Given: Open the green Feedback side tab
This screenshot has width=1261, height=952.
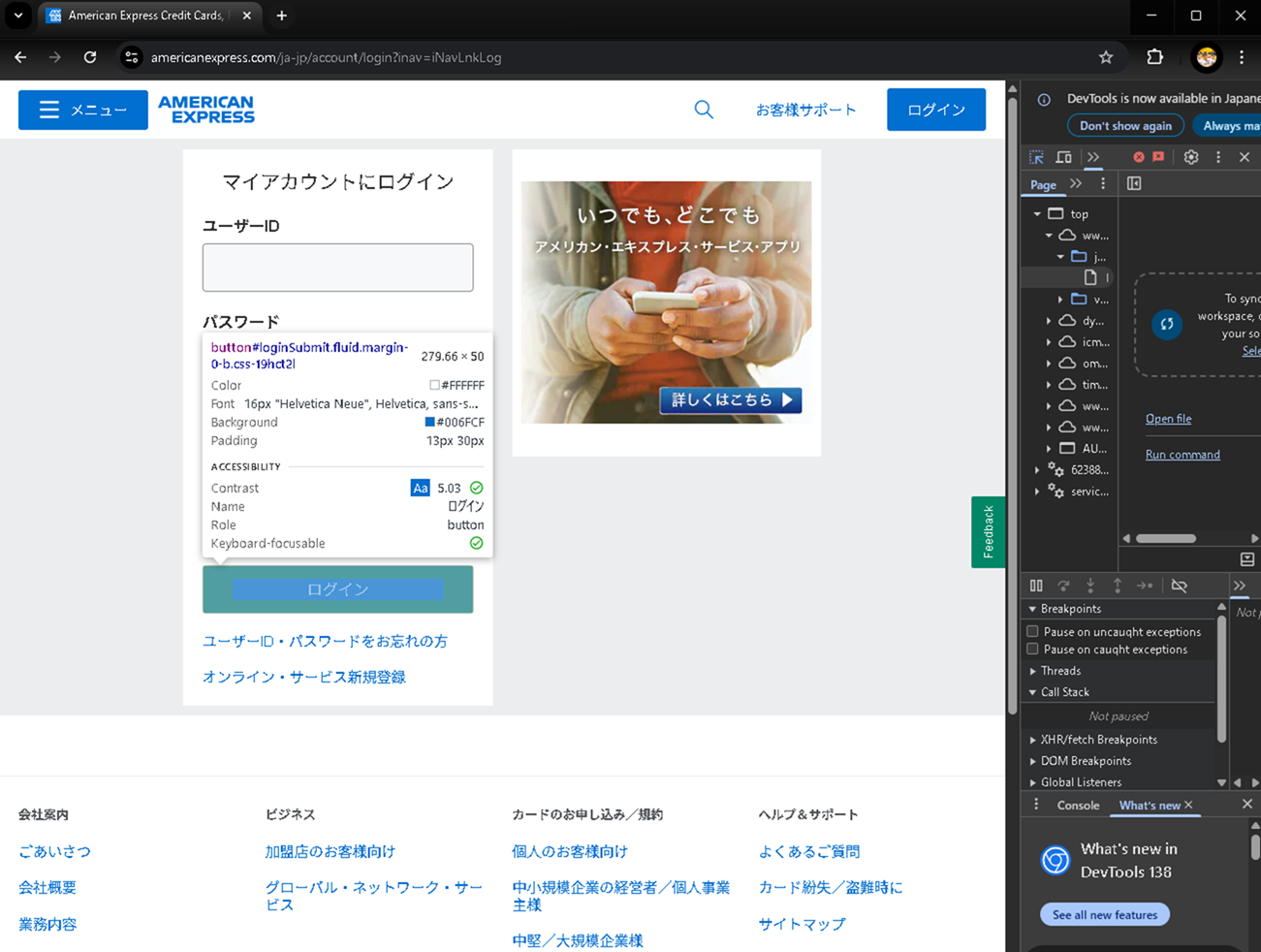Looking at the screenshot, I should pyautogui.click(x=989, y=532).
